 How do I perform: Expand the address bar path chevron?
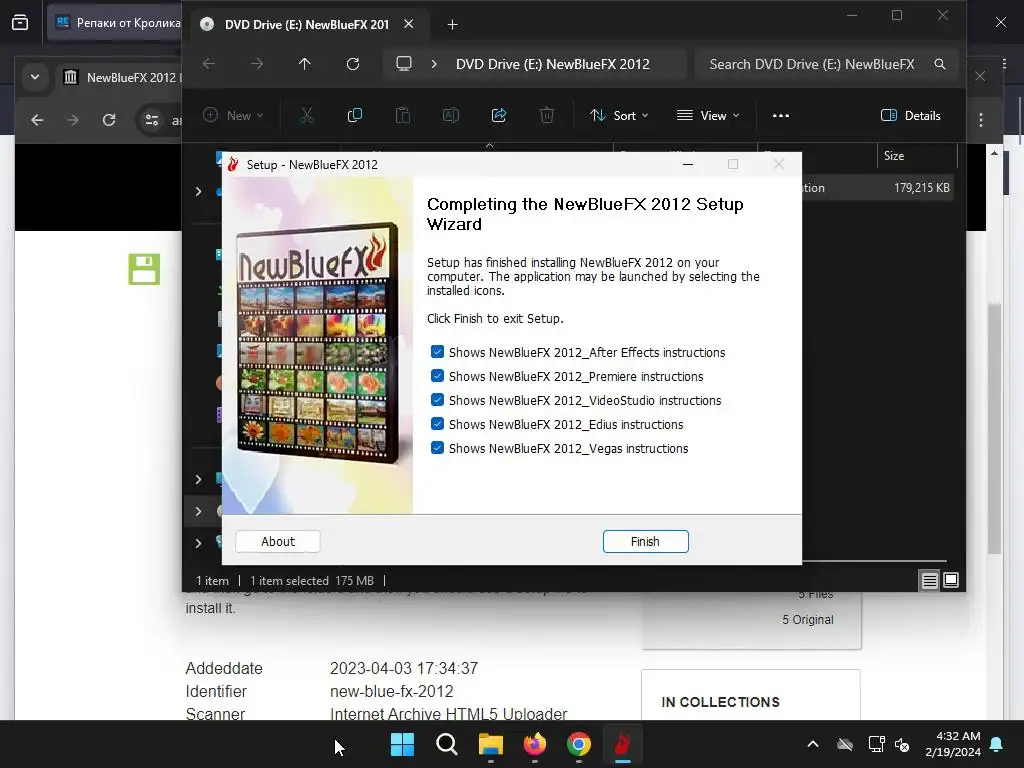coord(434,64)
